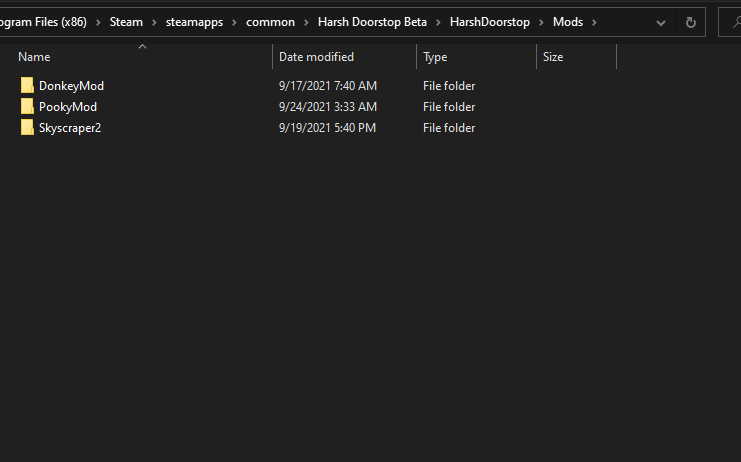This screenshot has width=741, height=462.
Task: Refresh the current folder view
Action: [x=690, y=22]
